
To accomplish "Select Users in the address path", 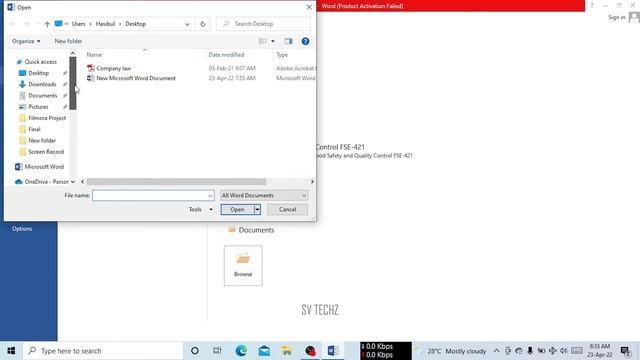I will click(78, 24).
